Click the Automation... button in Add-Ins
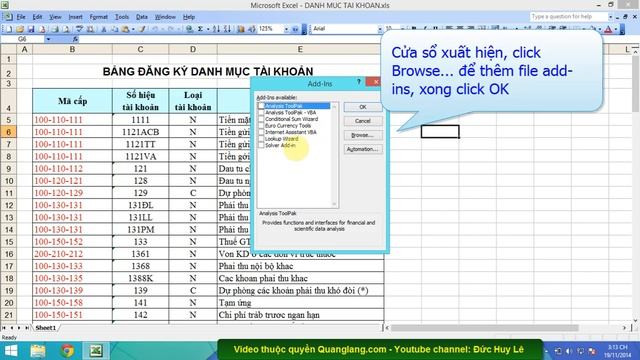Viewport: 640px width, 360px height. 363,149
